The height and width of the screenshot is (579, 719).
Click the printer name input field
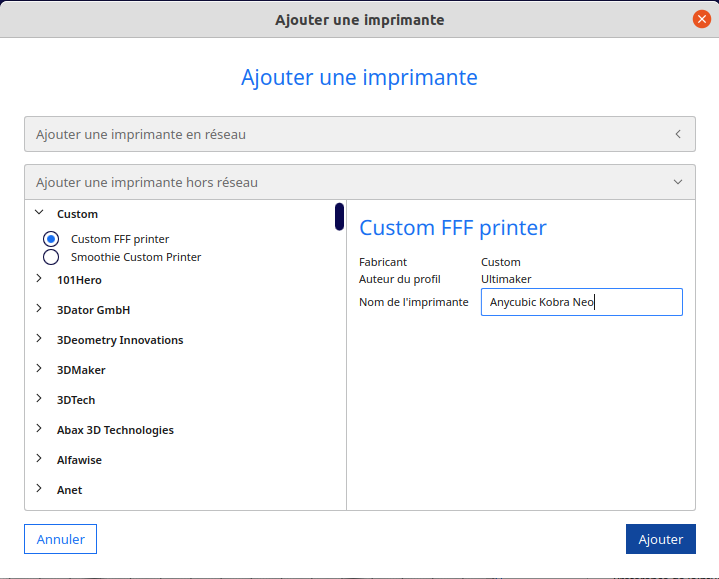[581, 302]
